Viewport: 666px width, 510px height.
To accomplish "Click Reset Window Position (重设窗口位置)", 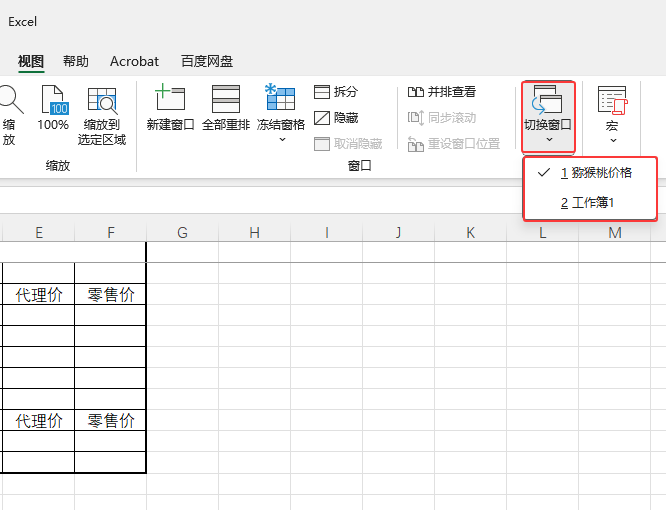I will click(454, 144).
